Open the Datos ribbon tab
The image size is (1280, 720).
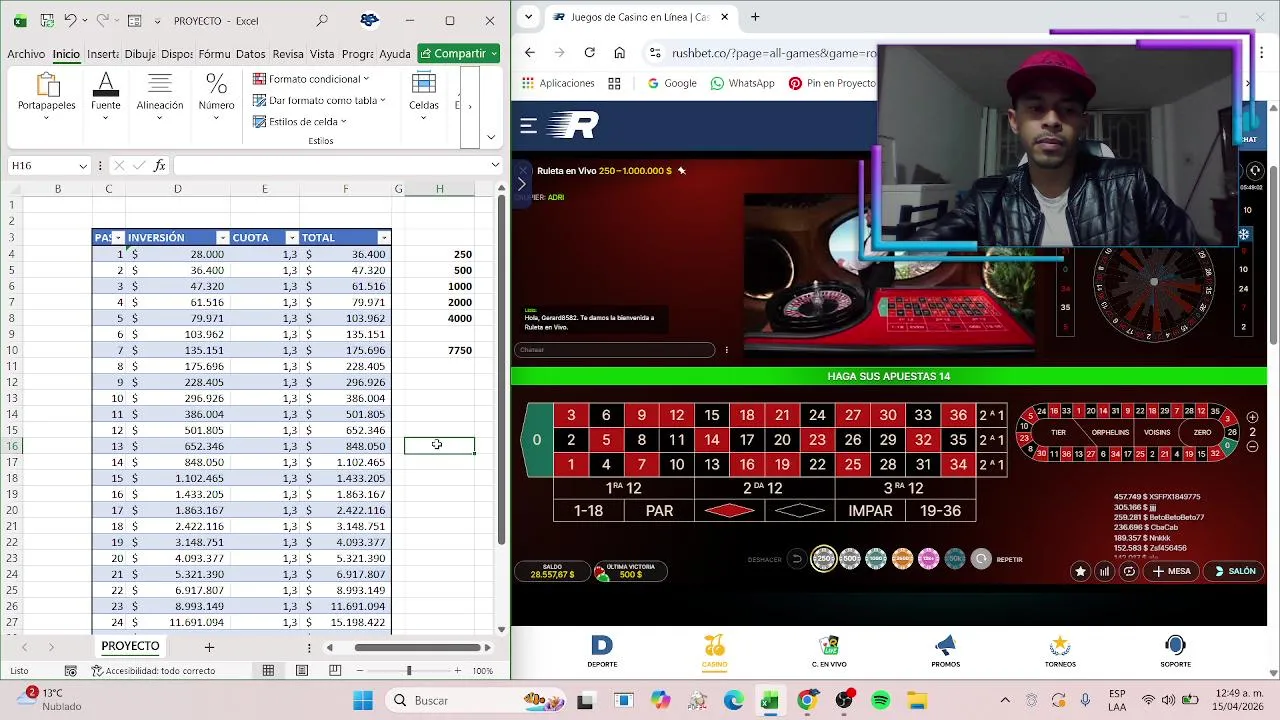(250, 54)
